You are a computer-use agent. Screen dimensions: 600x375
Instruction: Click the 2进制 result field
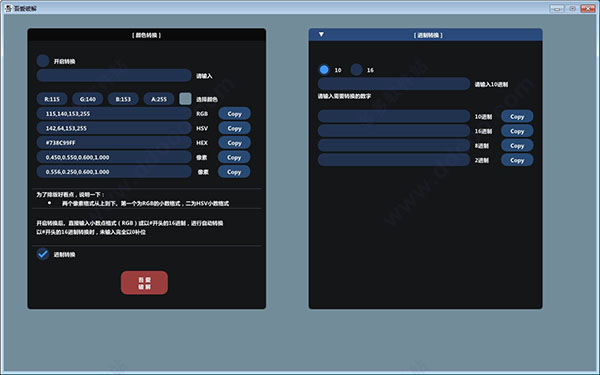(394, 160)
